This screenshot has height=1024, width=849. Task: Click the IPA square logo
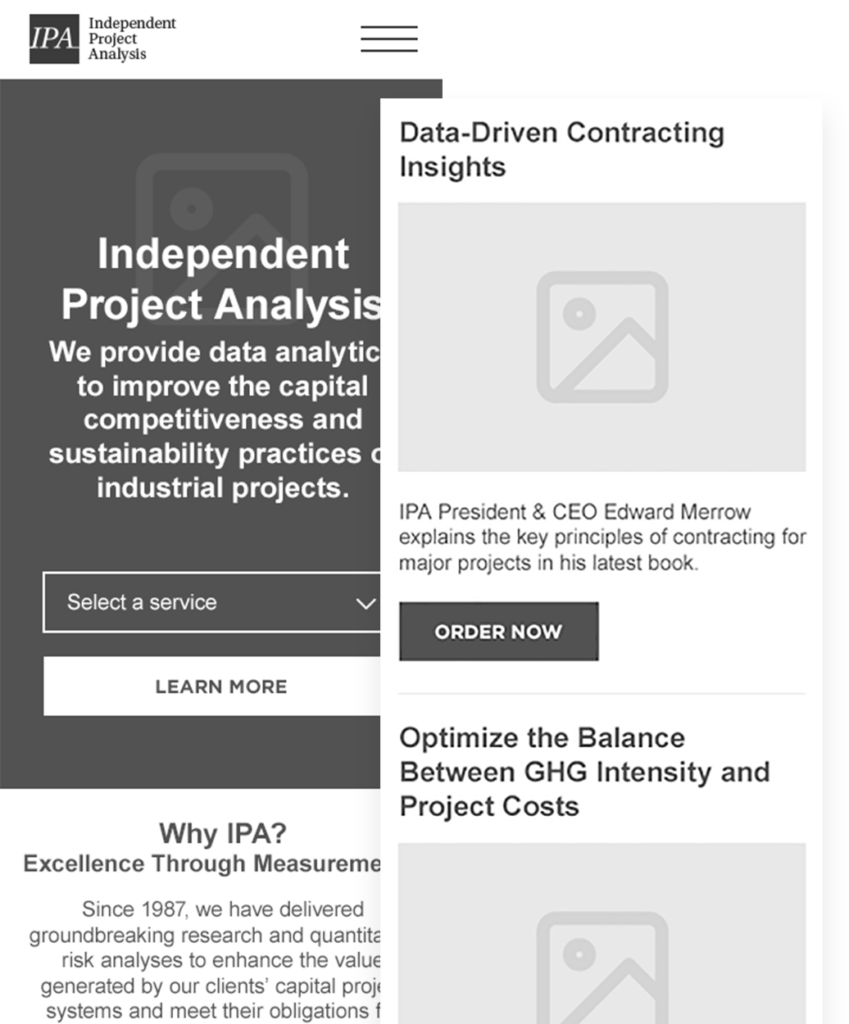(x=54, y=39)
